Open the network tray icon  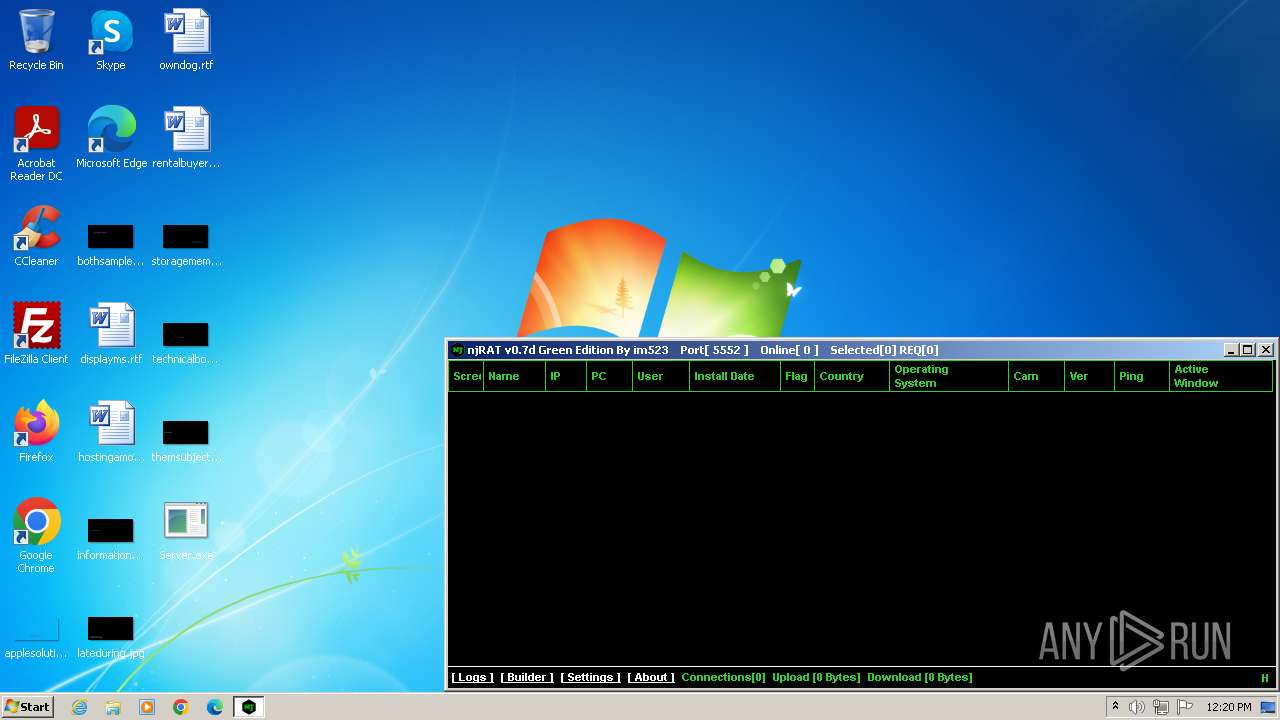point(1161,707)
